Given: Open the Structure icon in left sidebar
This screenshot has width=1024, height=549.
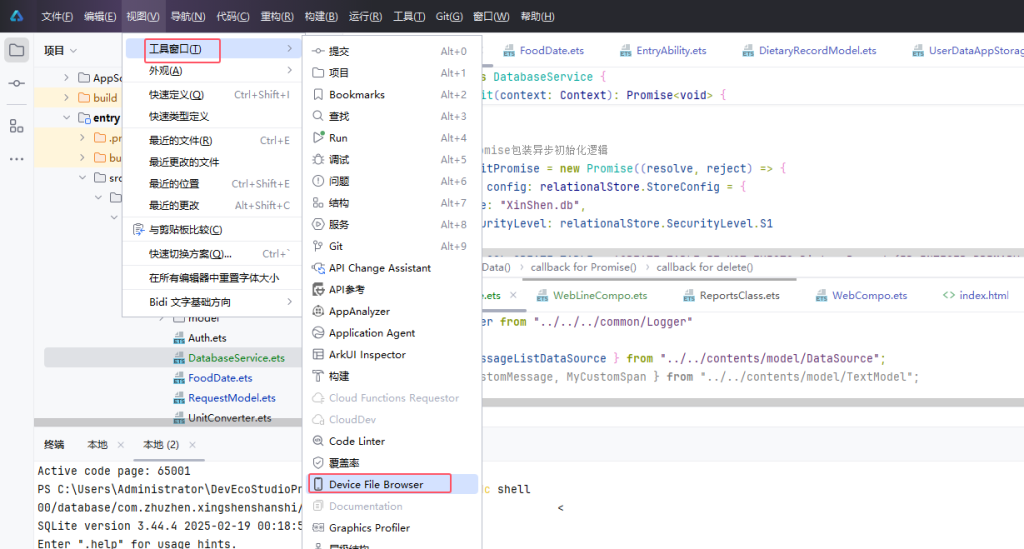Looking at the screenshot, I should (17, 126).
